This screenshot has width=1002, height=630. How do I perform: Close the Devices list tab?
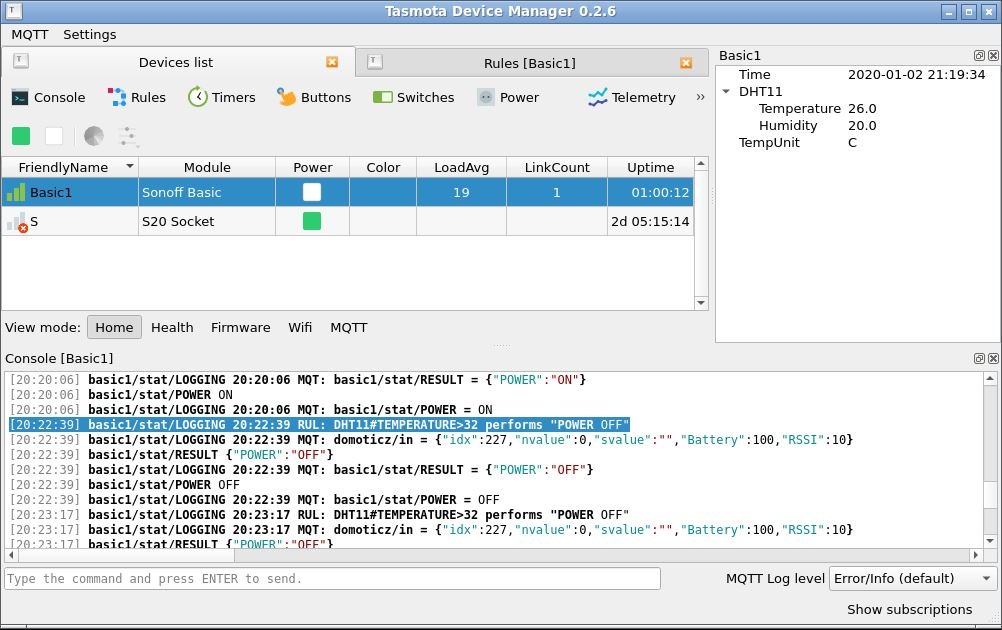332,62
